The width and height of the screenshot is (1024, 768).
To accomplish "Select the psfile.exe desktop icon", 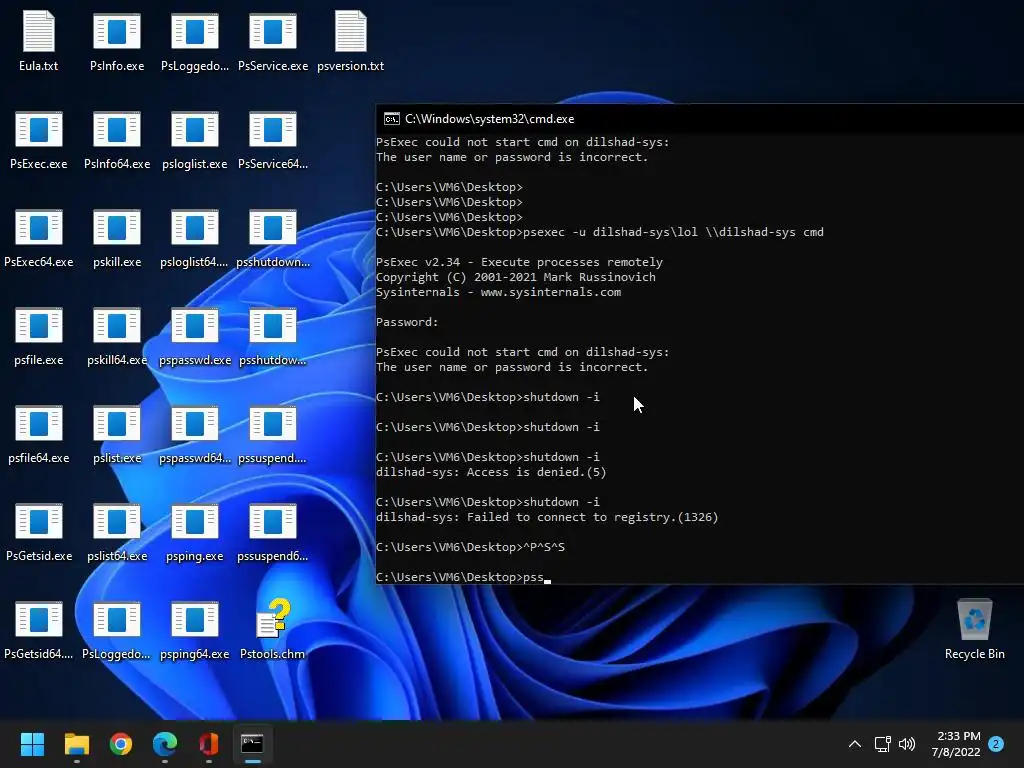I will point(39,335).
